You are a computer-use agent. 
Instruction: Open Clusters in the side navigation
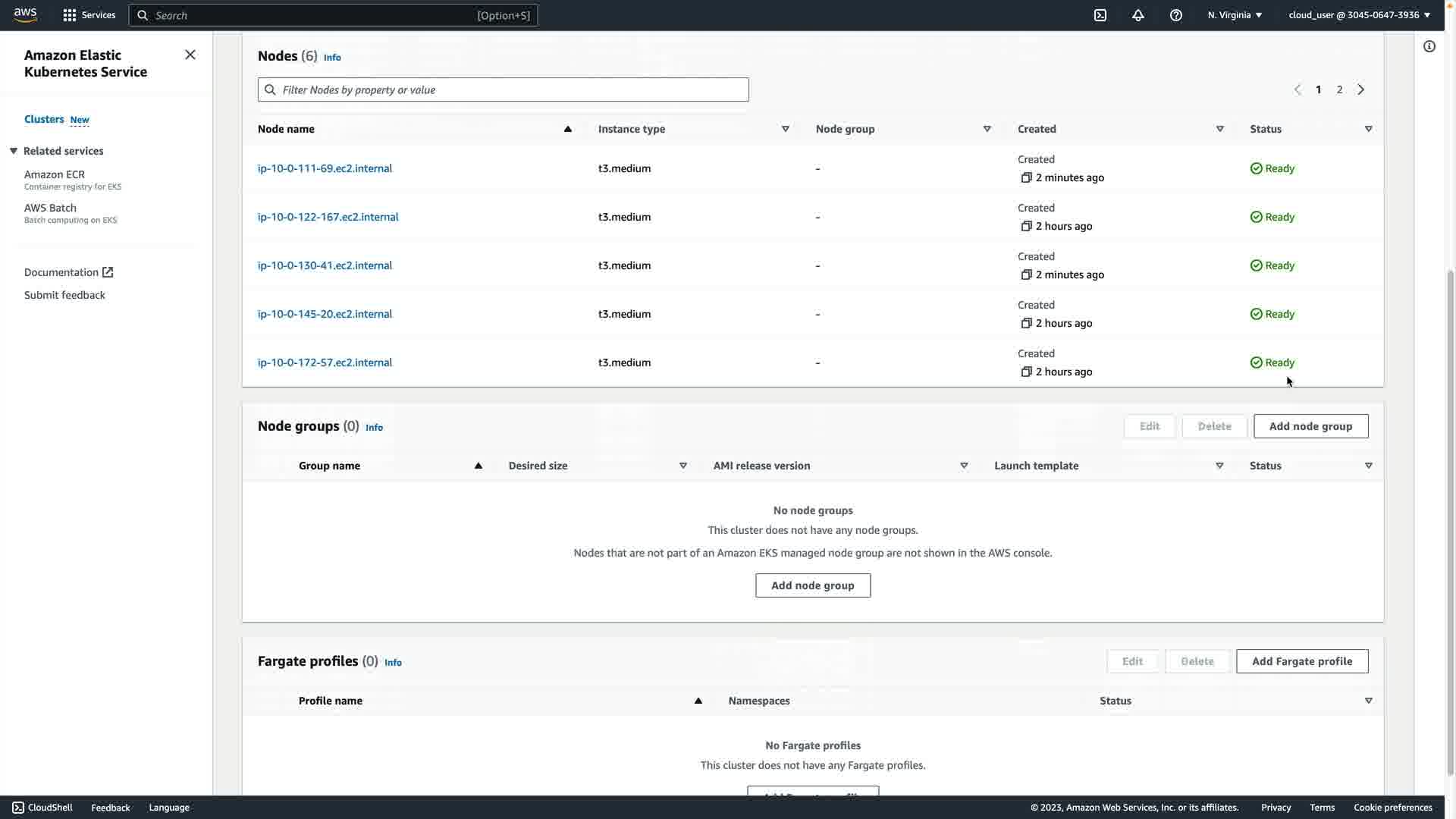44,119
